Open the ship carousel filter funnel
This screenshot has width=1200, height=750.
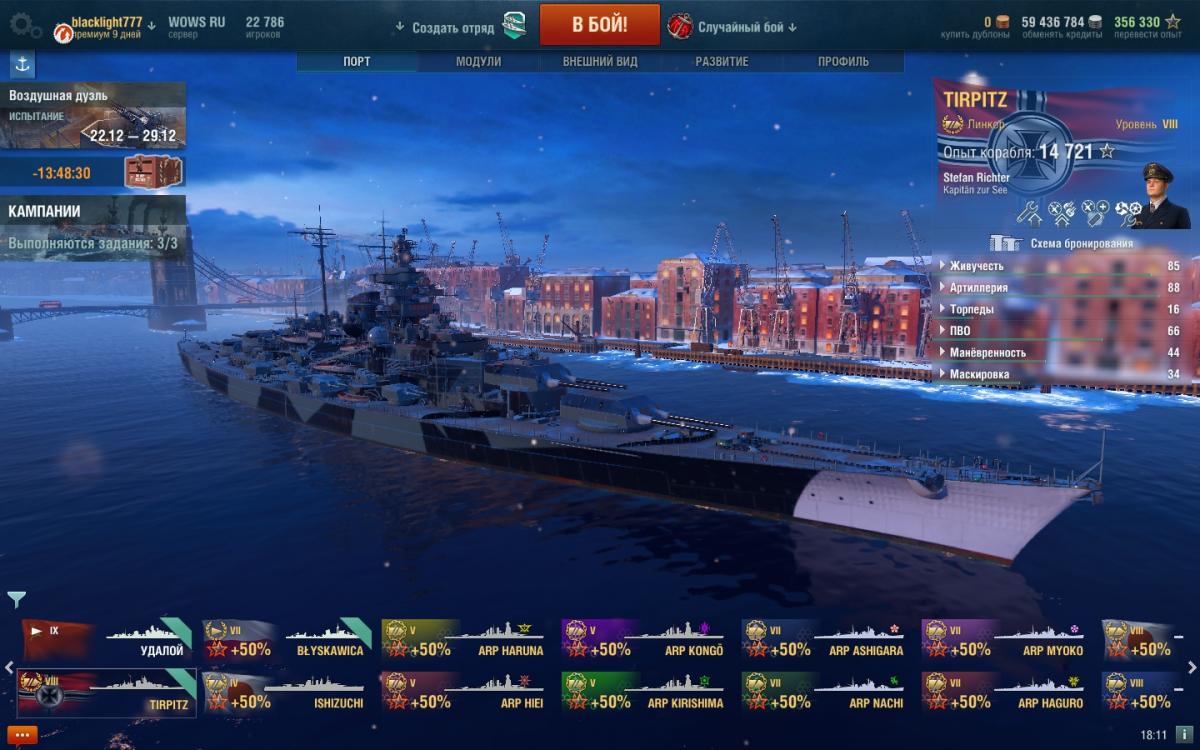pos(17,599)
